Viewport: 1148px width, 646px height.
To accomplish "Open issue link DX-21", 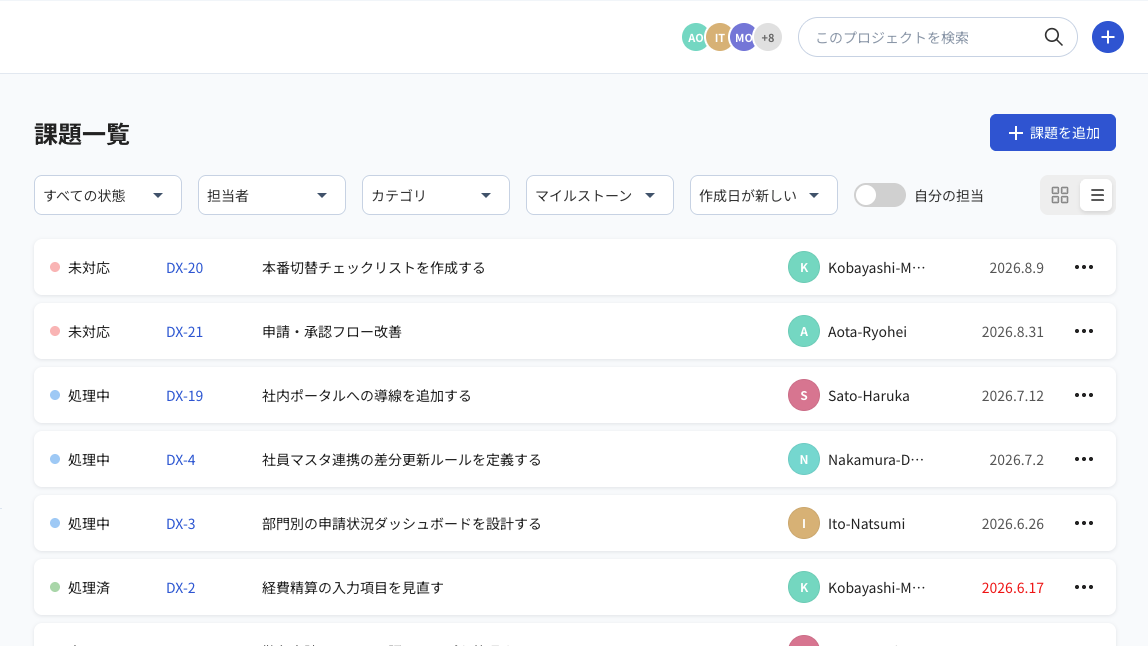I will click(184, 332).
